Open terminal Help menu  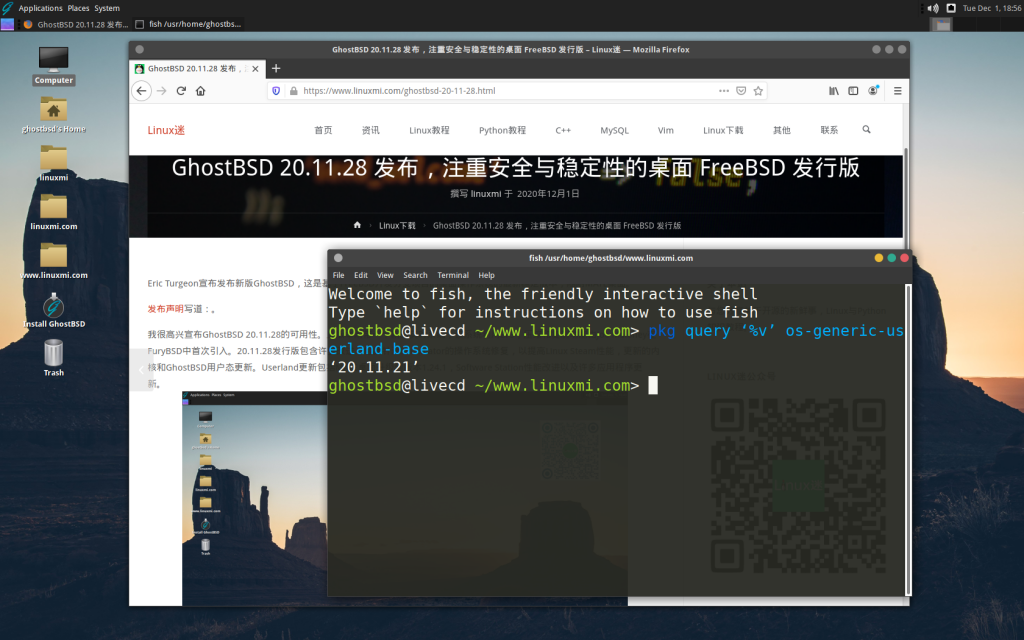487,275
